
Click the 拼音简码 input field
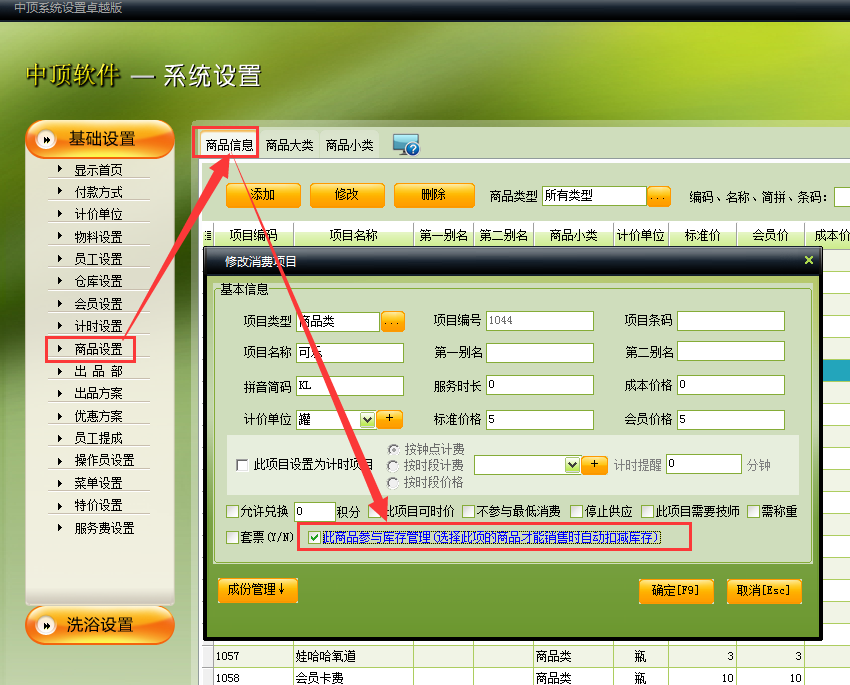pos(350,386)
